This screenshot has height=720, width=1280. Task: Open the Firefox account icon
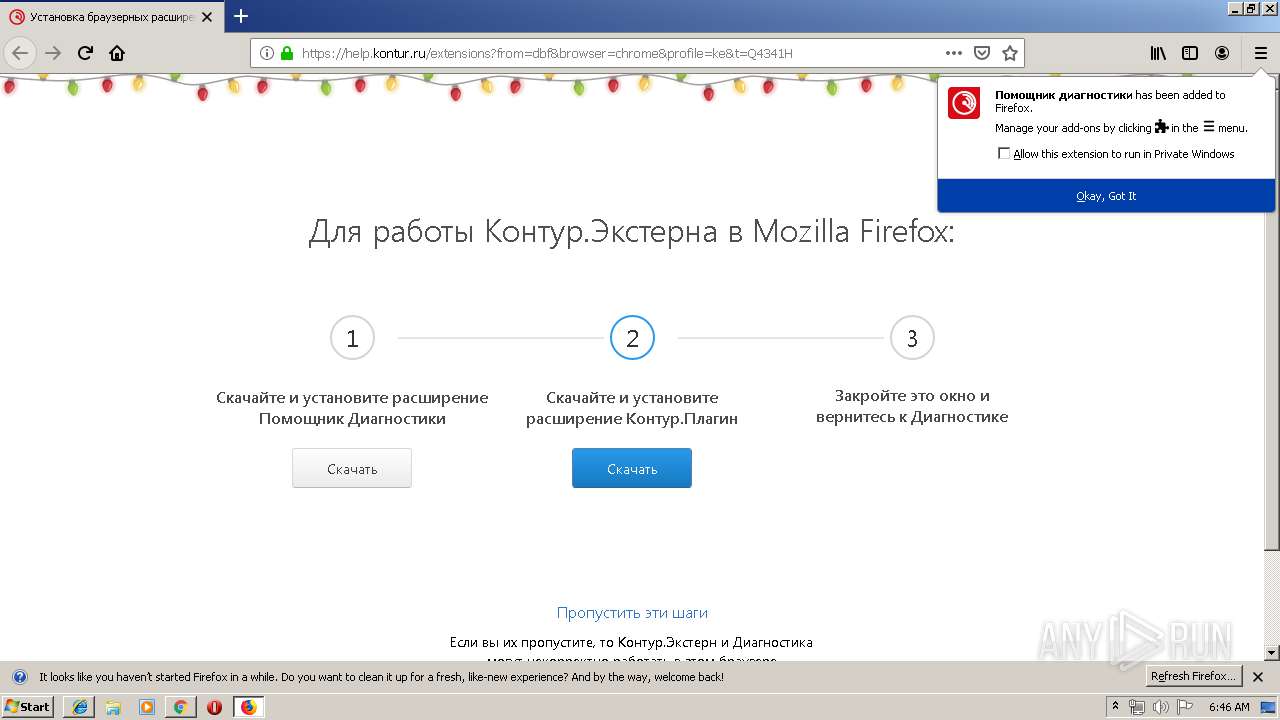(1222, 53)
